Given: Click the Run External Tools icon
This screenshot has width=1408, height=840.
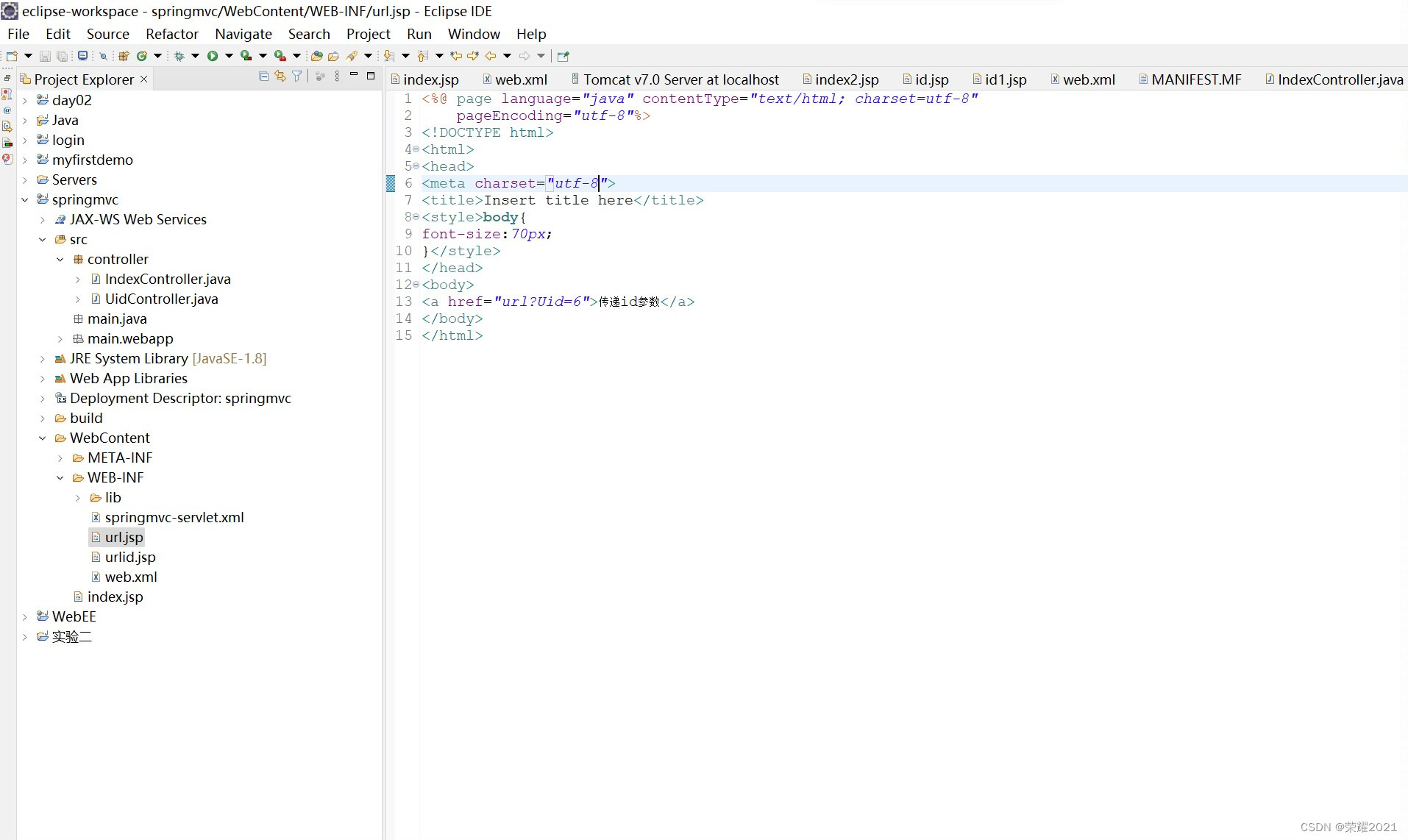Looking at the screenshot, I should (280, 56).
